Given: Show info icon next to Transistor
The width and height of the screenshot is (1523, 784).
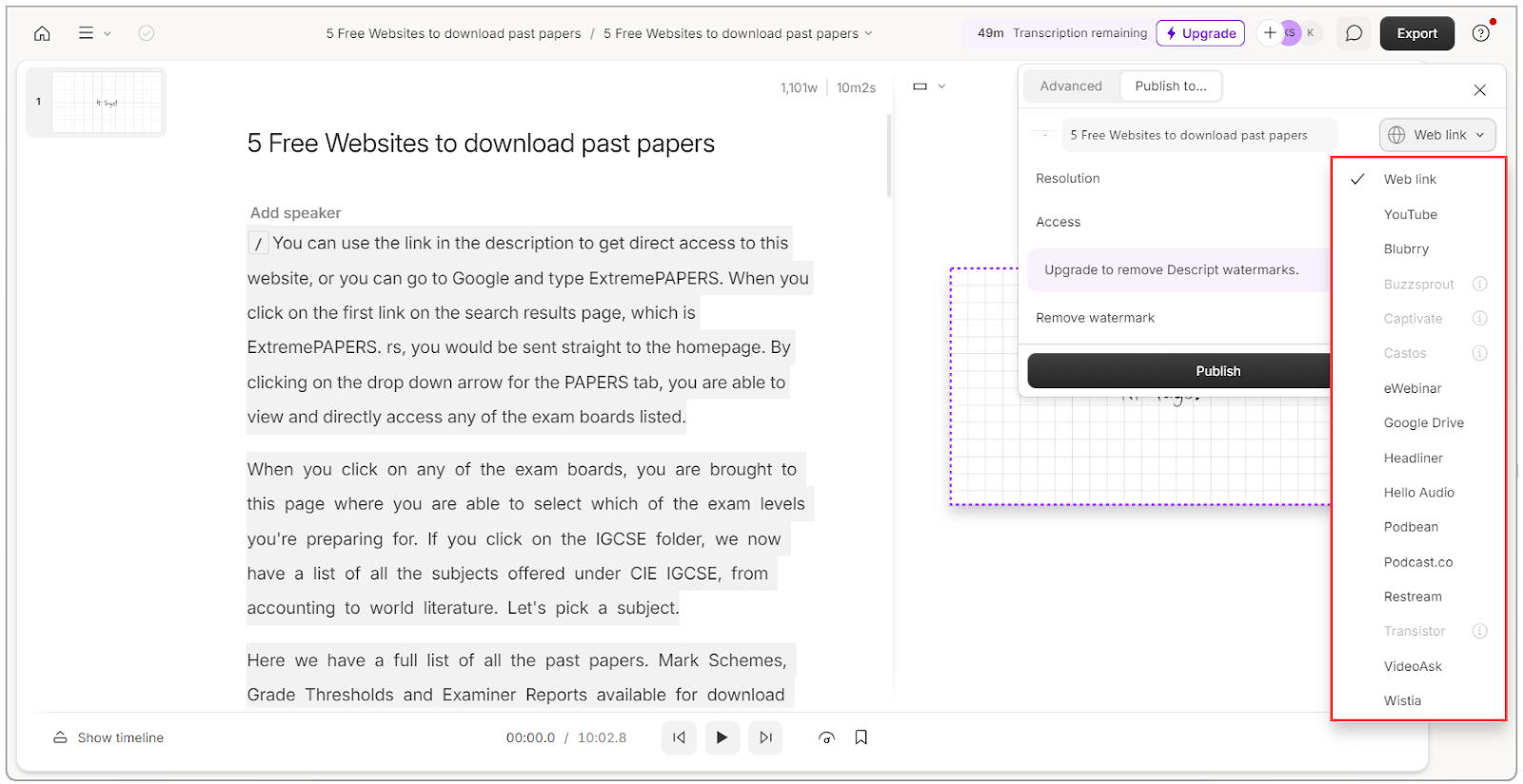Looking at the screenshot, I should [x=1479, y=631].
